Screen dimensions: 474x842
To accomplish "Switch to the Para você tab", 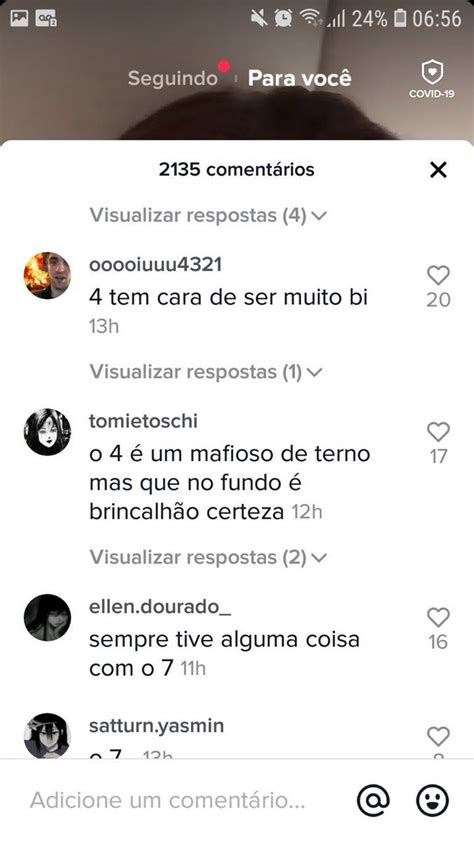I will (300, 78).
